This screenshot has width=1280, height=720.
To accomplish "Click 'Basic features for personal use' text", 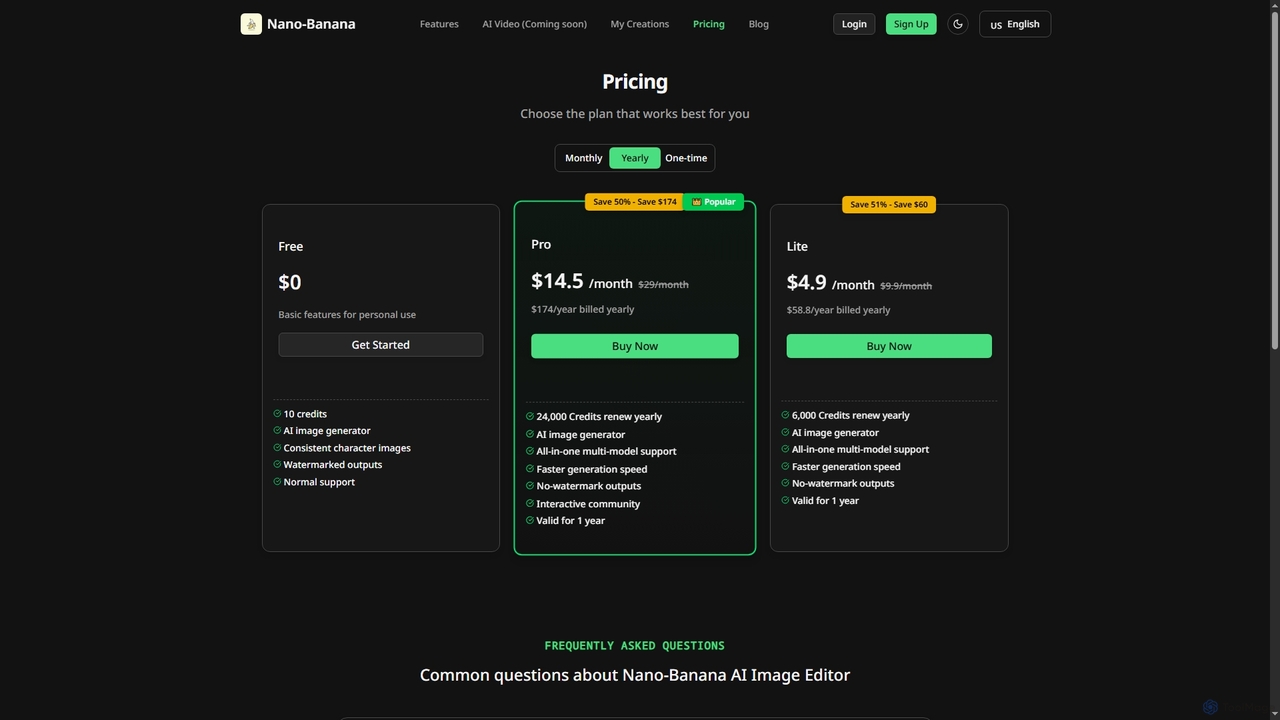I will tap(347, 315).
